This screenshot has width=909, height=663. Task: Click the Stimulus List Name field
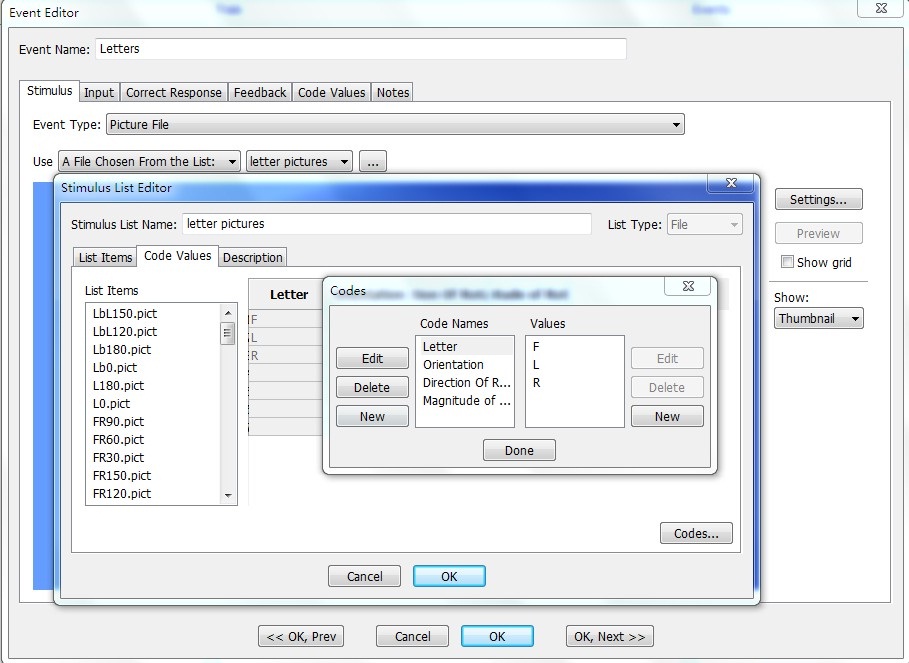point(387,224)
